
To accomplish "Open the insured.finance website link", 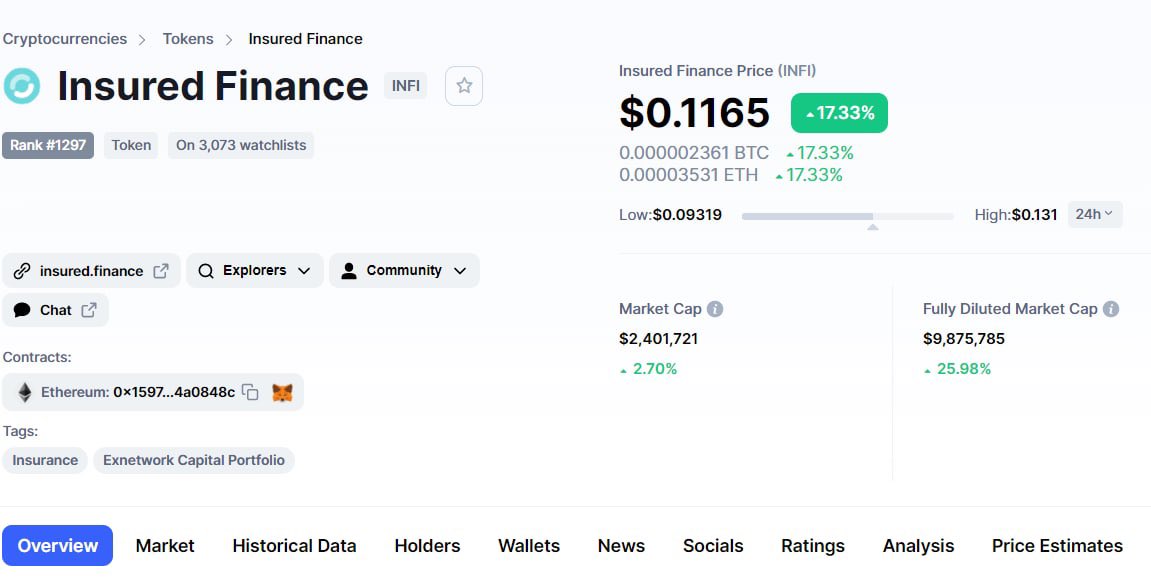I will coord(91,271).
